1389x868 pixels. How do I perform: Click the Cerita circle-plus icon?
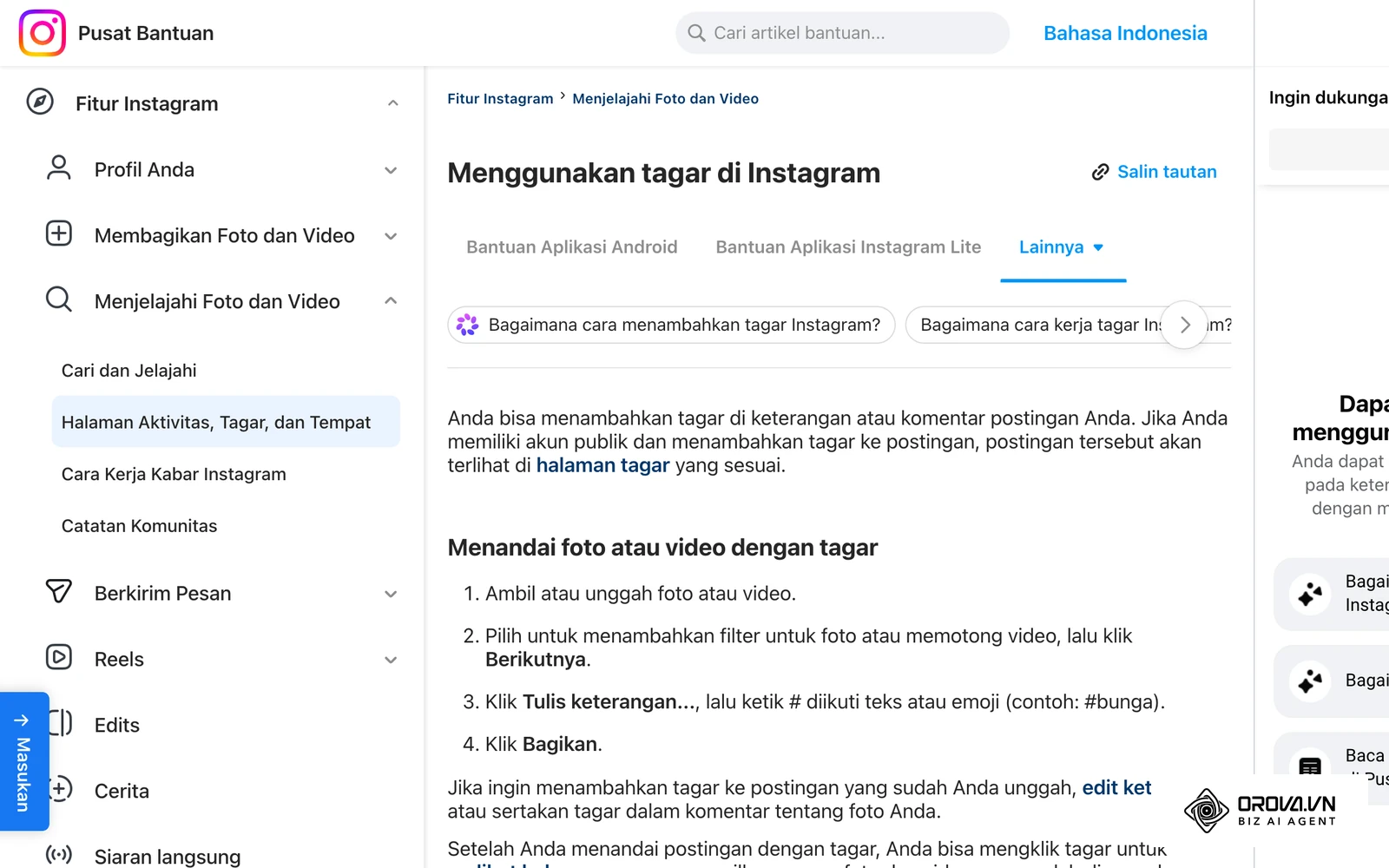[59, 789]
